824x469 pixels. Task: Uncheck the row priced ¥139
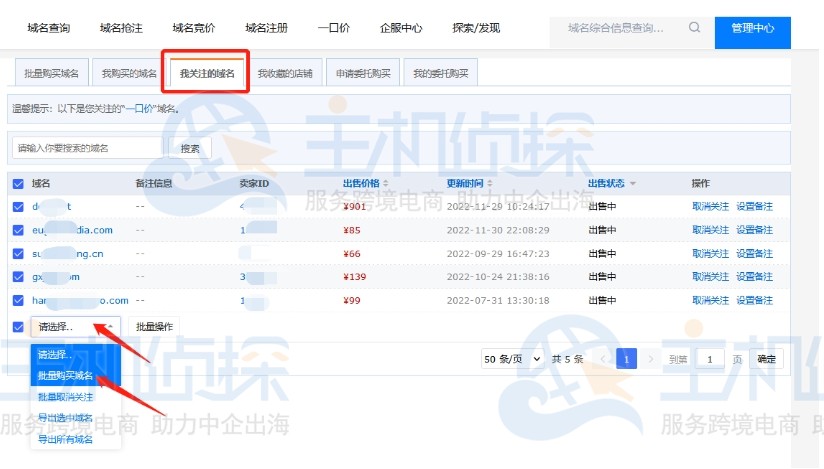(18, 277)
